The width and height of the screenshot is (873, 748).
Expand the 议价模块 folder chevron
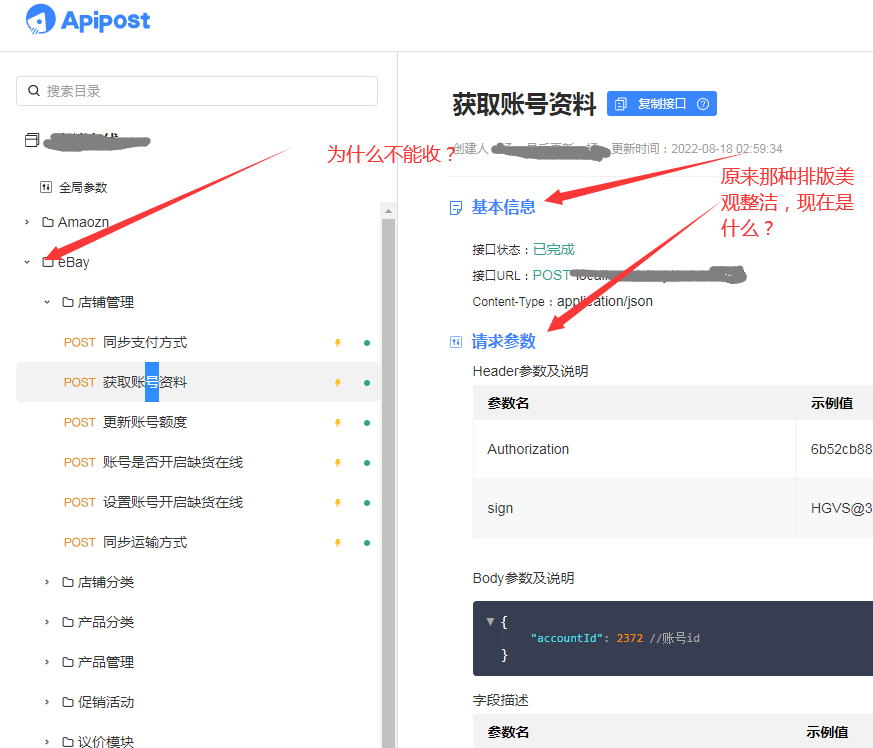pos(47,742)
